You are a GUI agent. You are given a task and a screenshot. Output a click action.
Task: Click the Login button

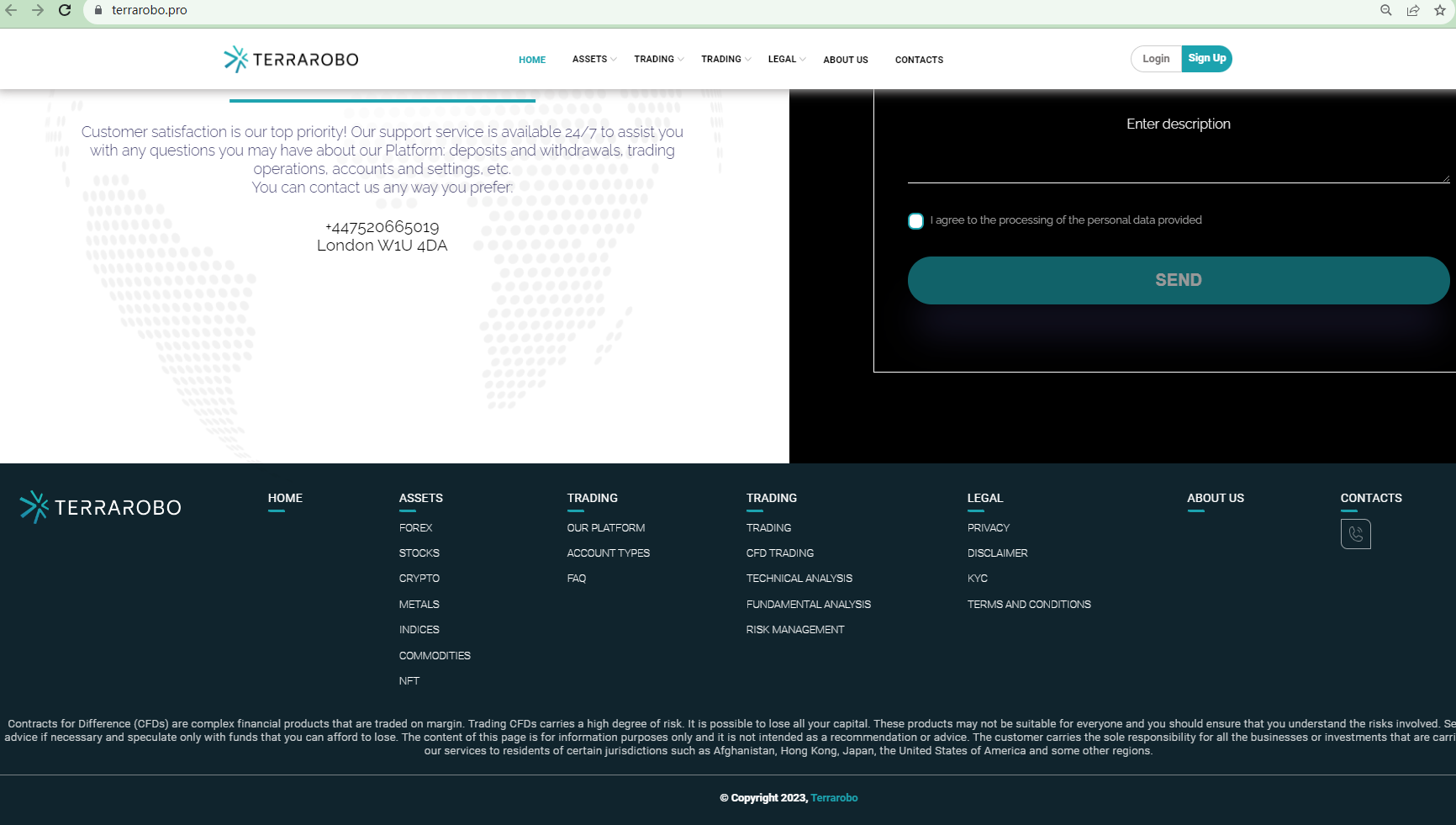pos(1156,59)
